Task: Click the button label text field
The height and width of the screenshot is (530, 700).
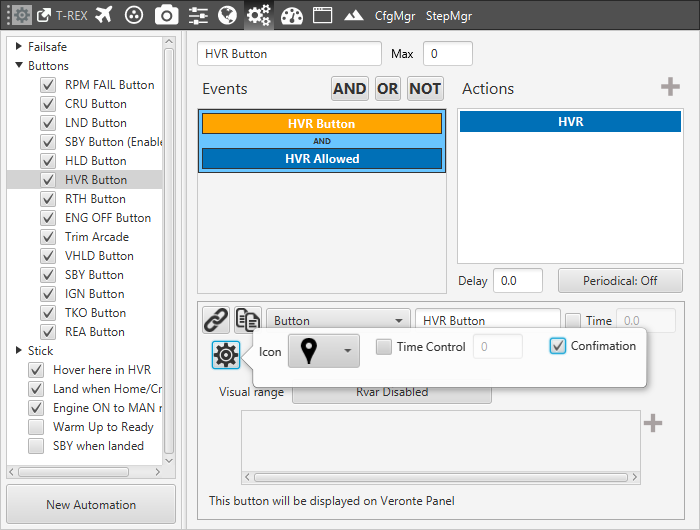Action: coord(488,321)
